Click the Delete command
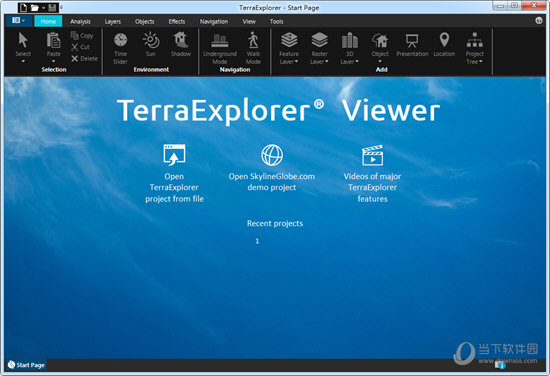 click(84, 59)
